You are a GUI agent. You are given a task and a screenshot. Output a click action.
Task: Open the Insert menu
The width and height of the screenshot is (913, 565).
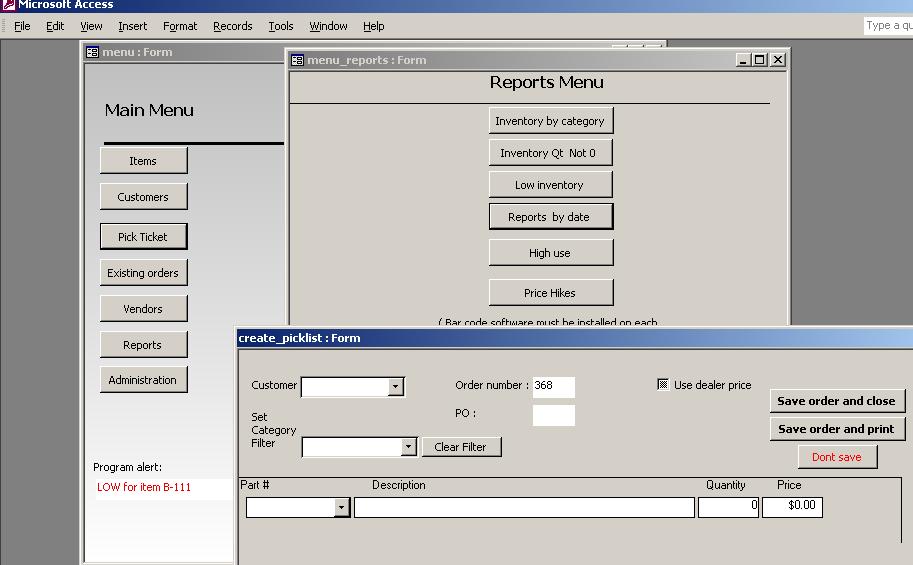[133, 26]
